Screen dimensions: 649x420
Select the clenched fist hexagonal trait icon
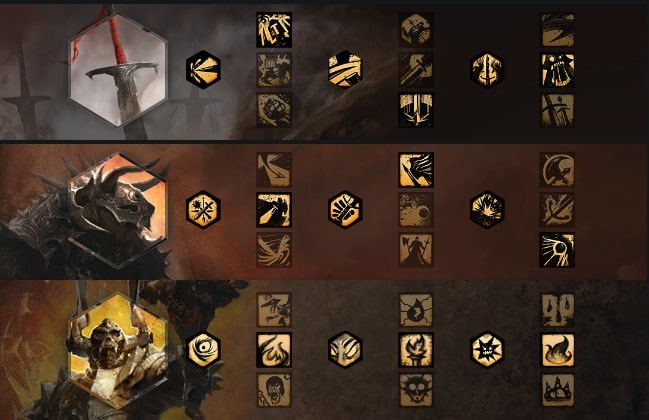pyautogui.click(x=345, y=209)
